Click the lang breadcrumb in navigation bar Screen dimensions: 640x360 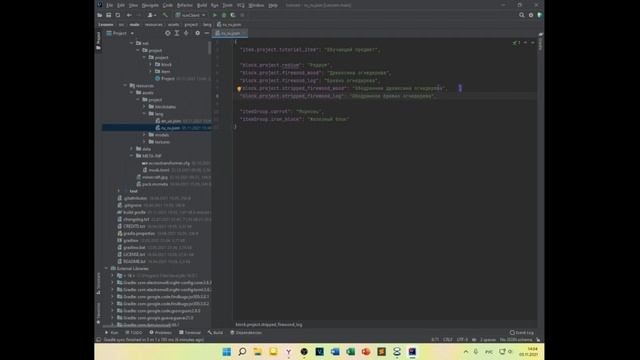tap(207, 24)
